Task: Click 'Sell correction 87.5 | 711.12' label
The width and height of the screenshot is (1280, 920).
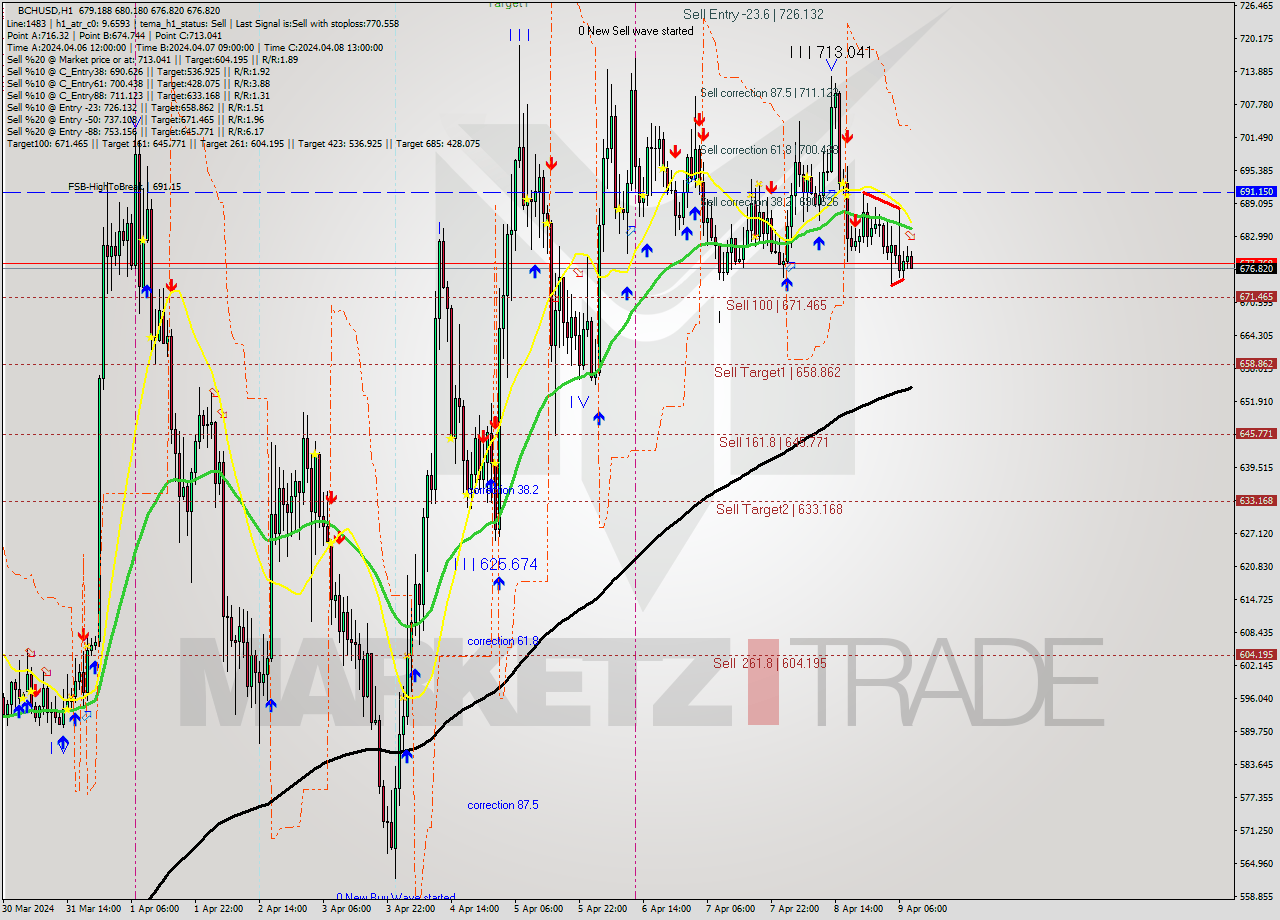Action: coord(770,93)
